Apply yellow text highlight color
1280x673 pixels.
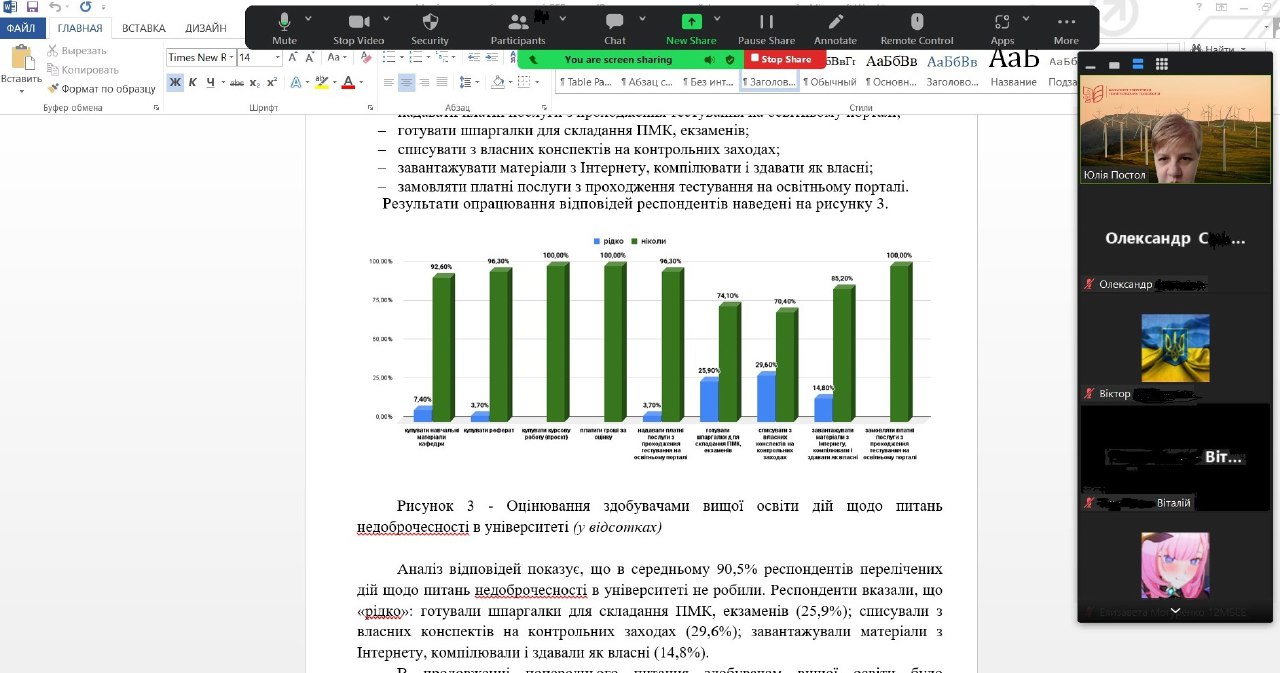321,82
